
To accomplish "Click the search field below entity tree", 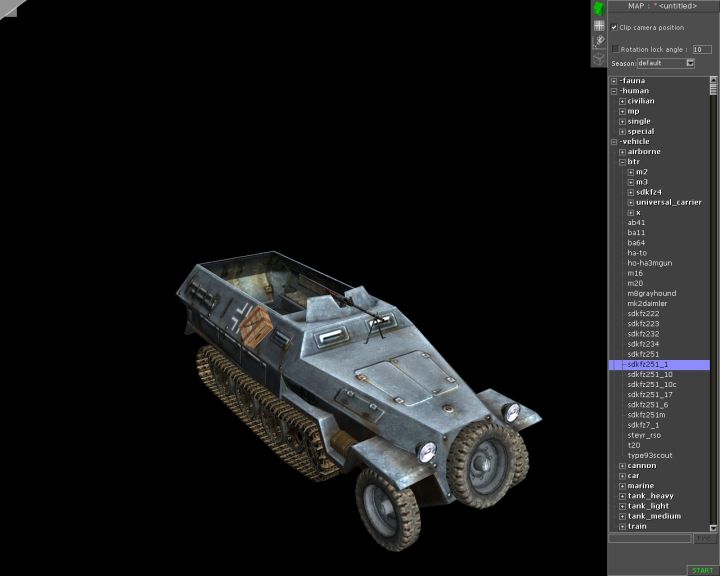I will tap(650, 538).
